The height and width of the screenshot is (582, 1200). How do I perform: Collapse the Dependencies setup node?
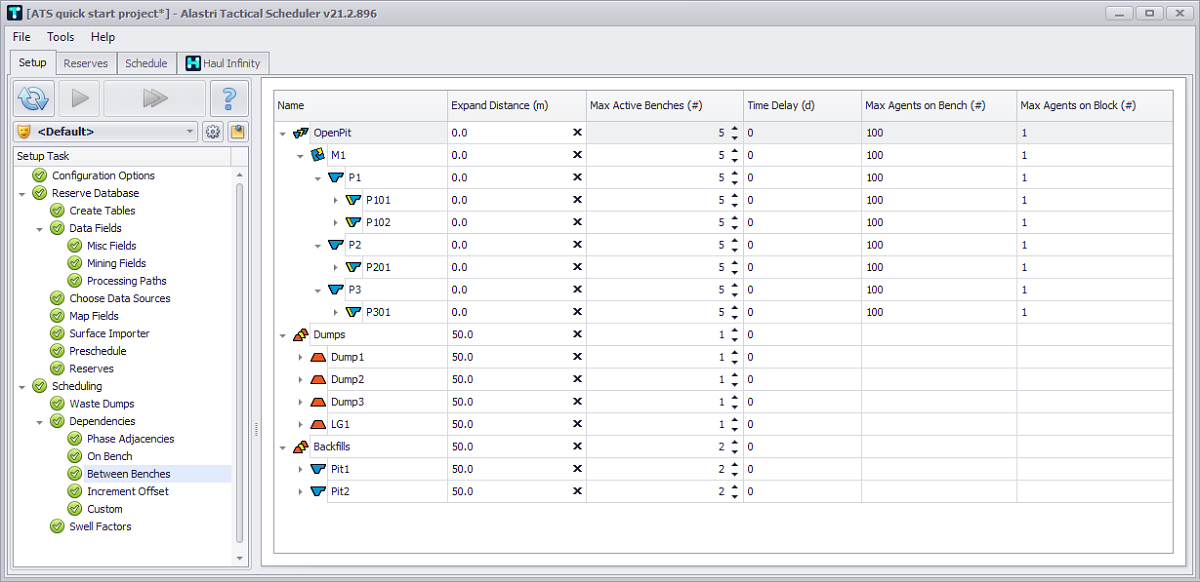tap(40, 421)
